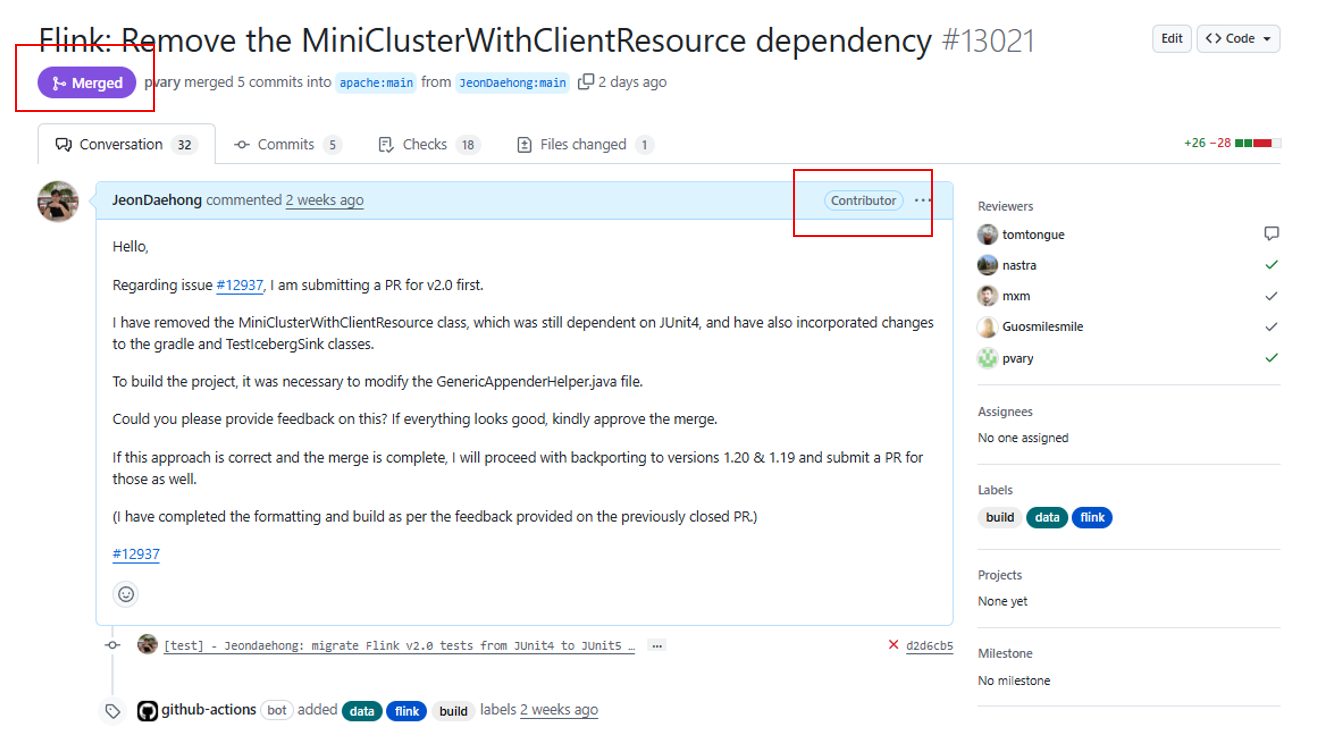Click the red failed-check X icon on commit
Screen dimensions: 1317x742
(894, 645)
